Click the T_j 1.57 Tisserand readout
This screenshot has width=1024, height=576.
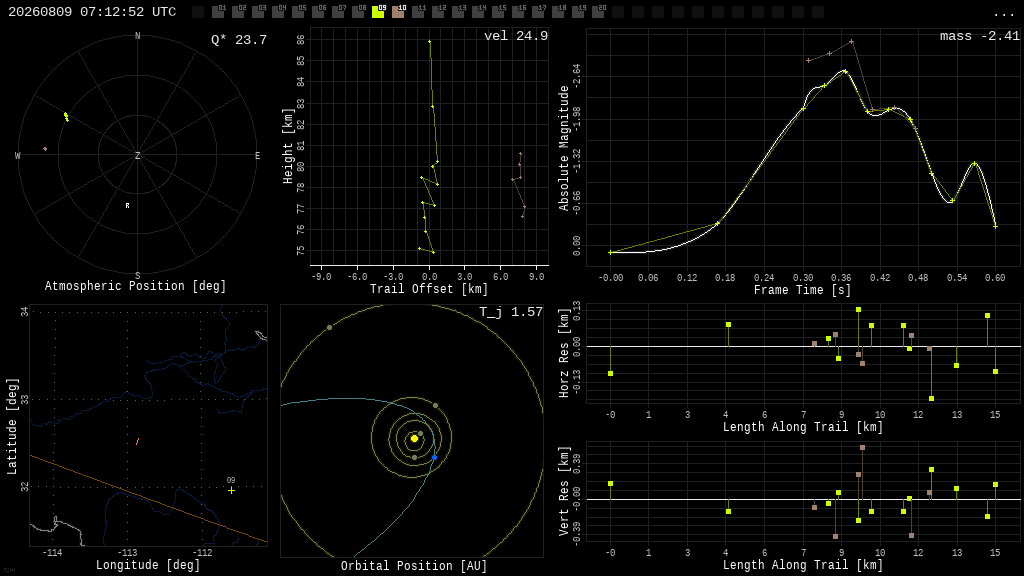pos(511,312)
